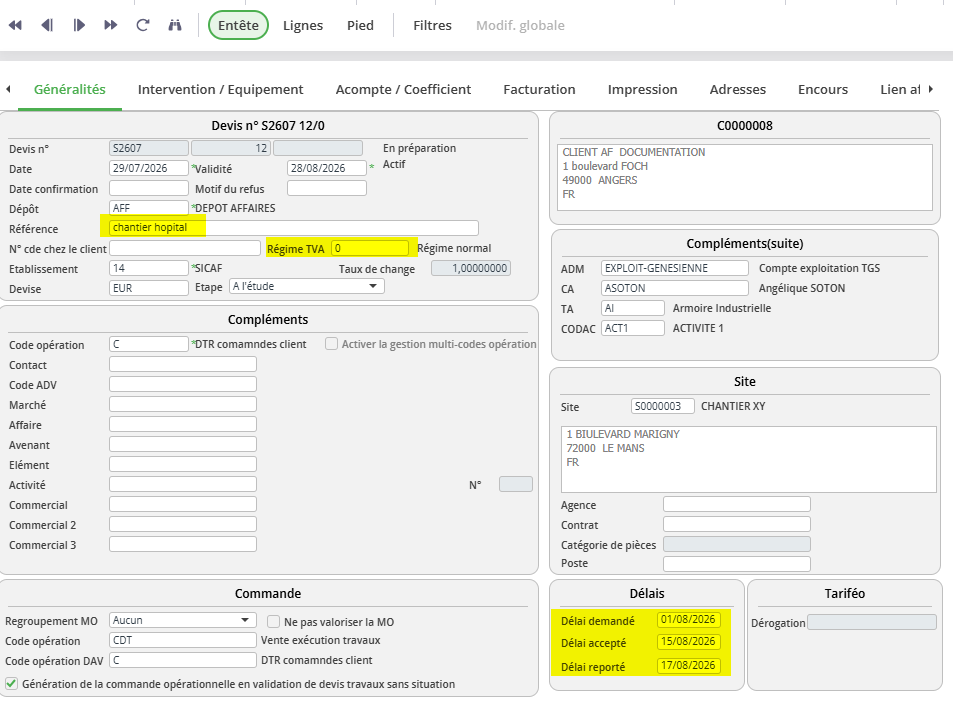Click the Poste field
953x705 pixels.
[x=737, y=563]
